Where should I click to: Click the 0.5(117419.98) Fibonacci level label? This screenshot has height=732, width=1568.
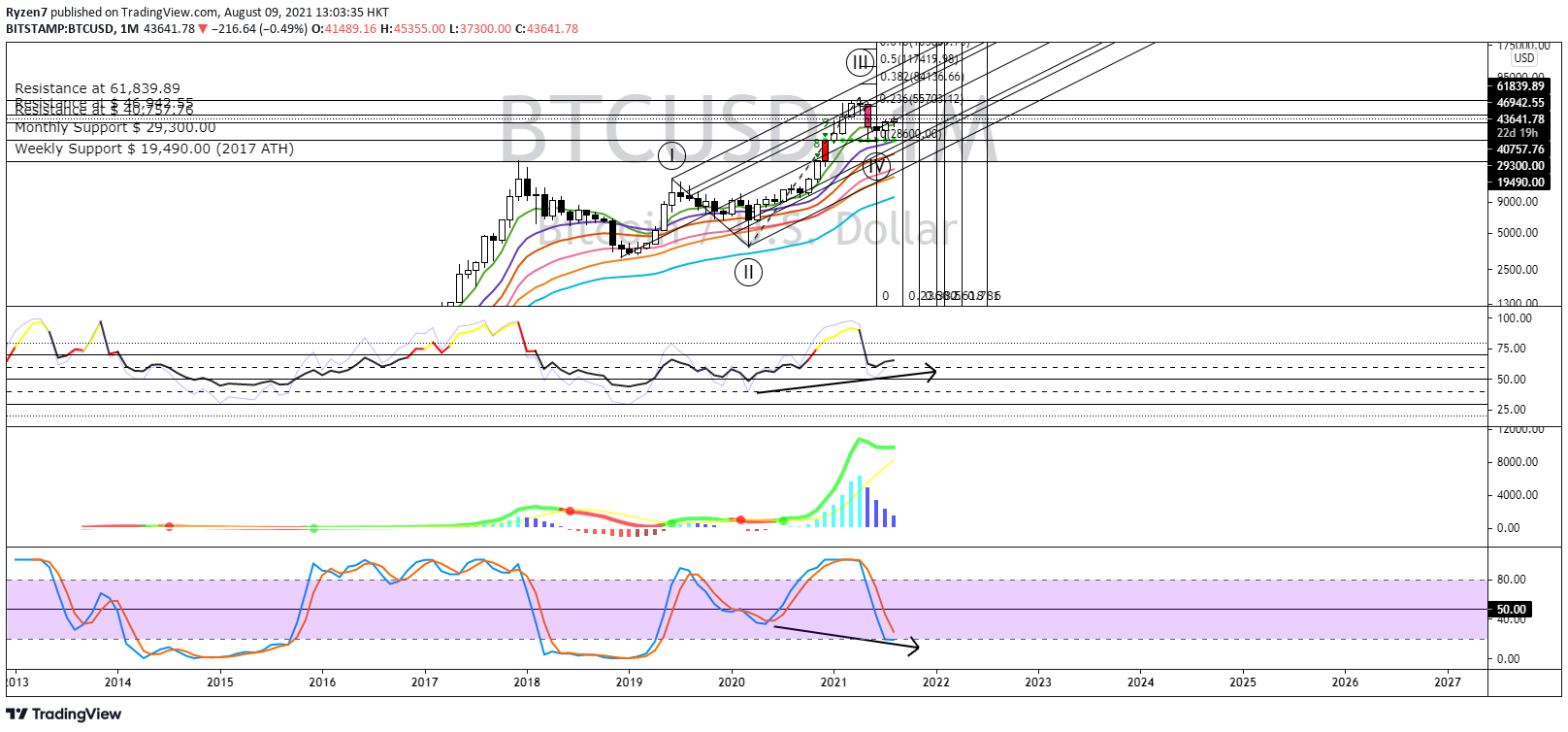919,59
